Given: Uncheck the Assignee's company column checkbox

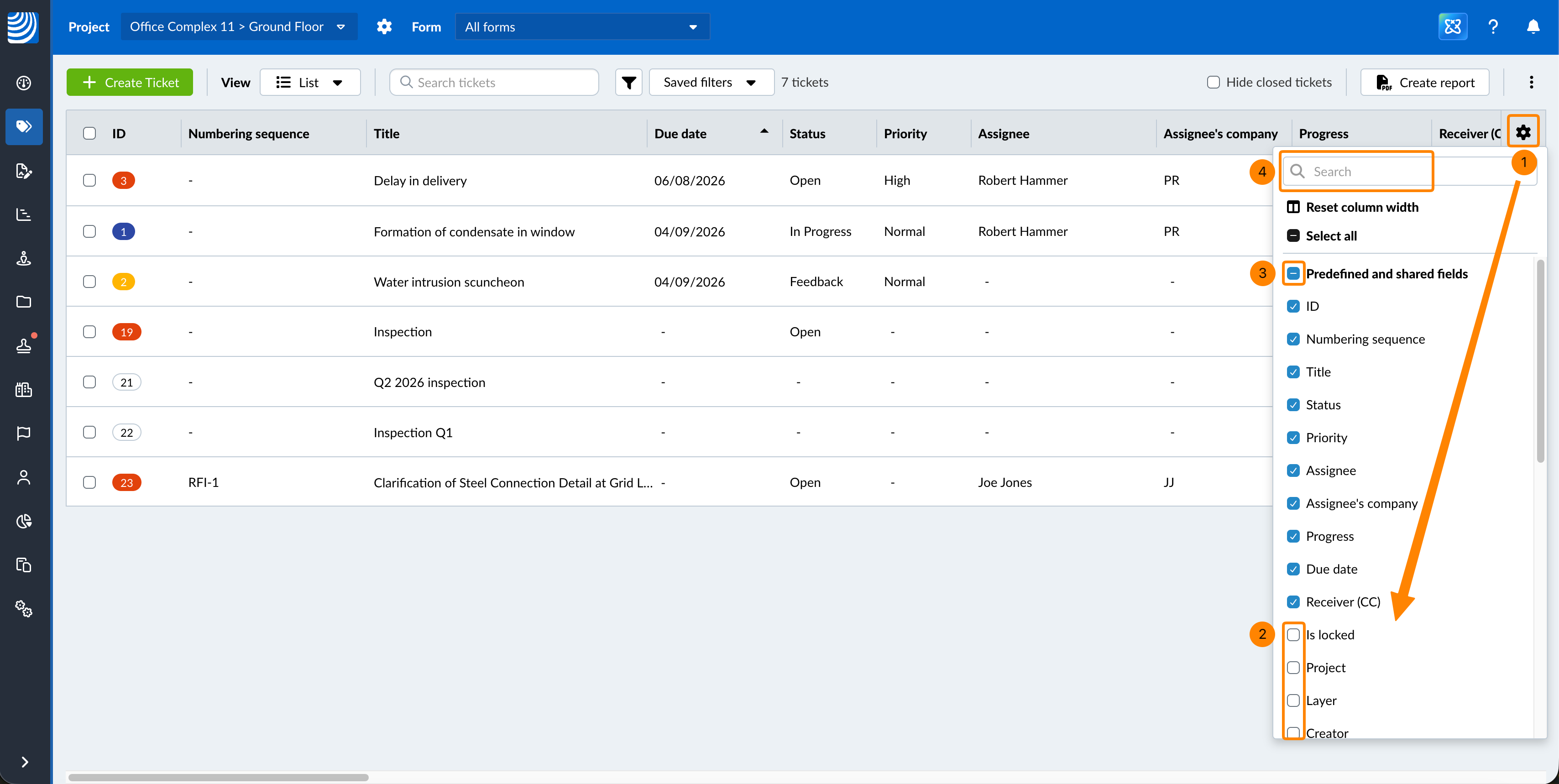Looking at the screenshot, I should [x=1293, y=503].
